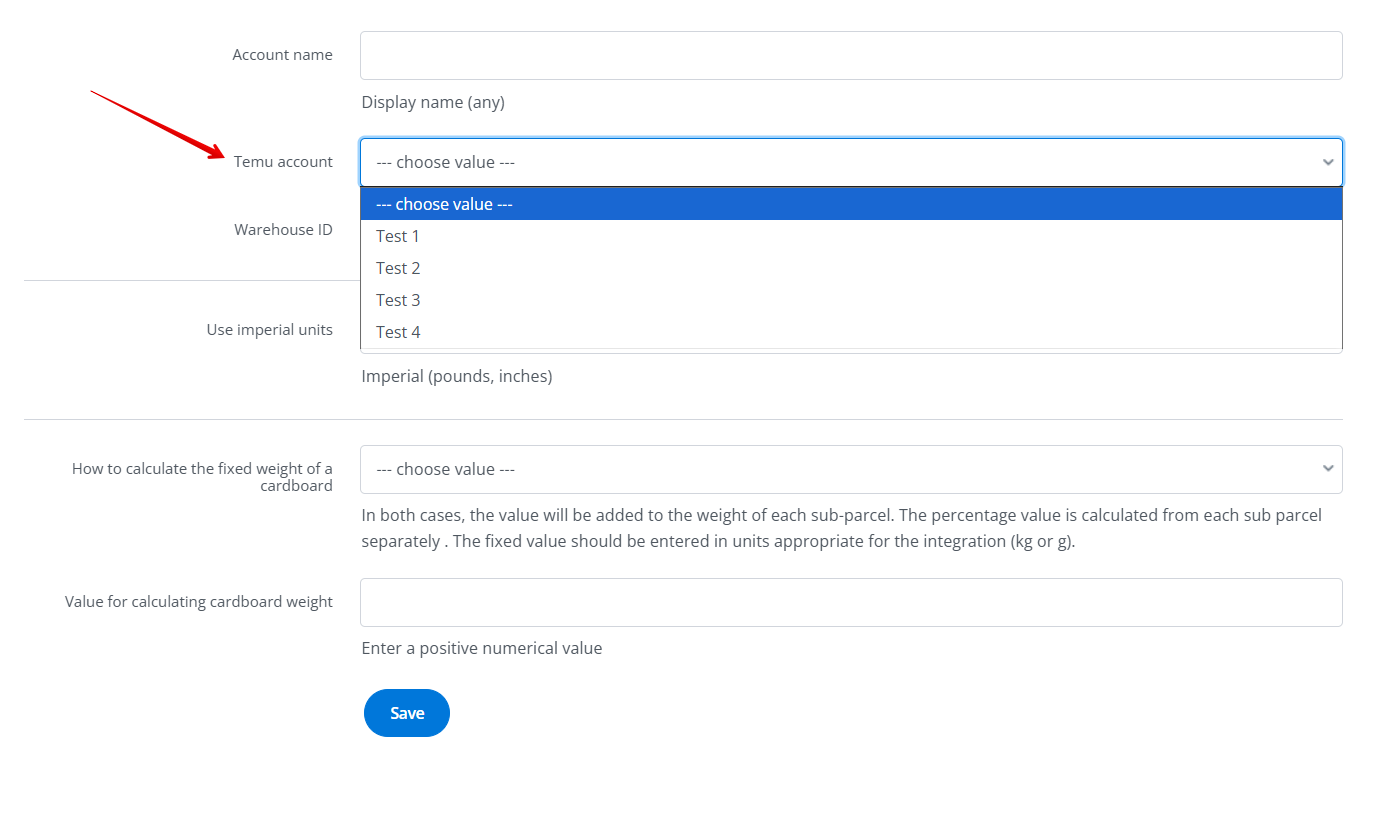
Task: Click the 'Imperial (pounds, inches)' hint text
Action: (457, 376)
